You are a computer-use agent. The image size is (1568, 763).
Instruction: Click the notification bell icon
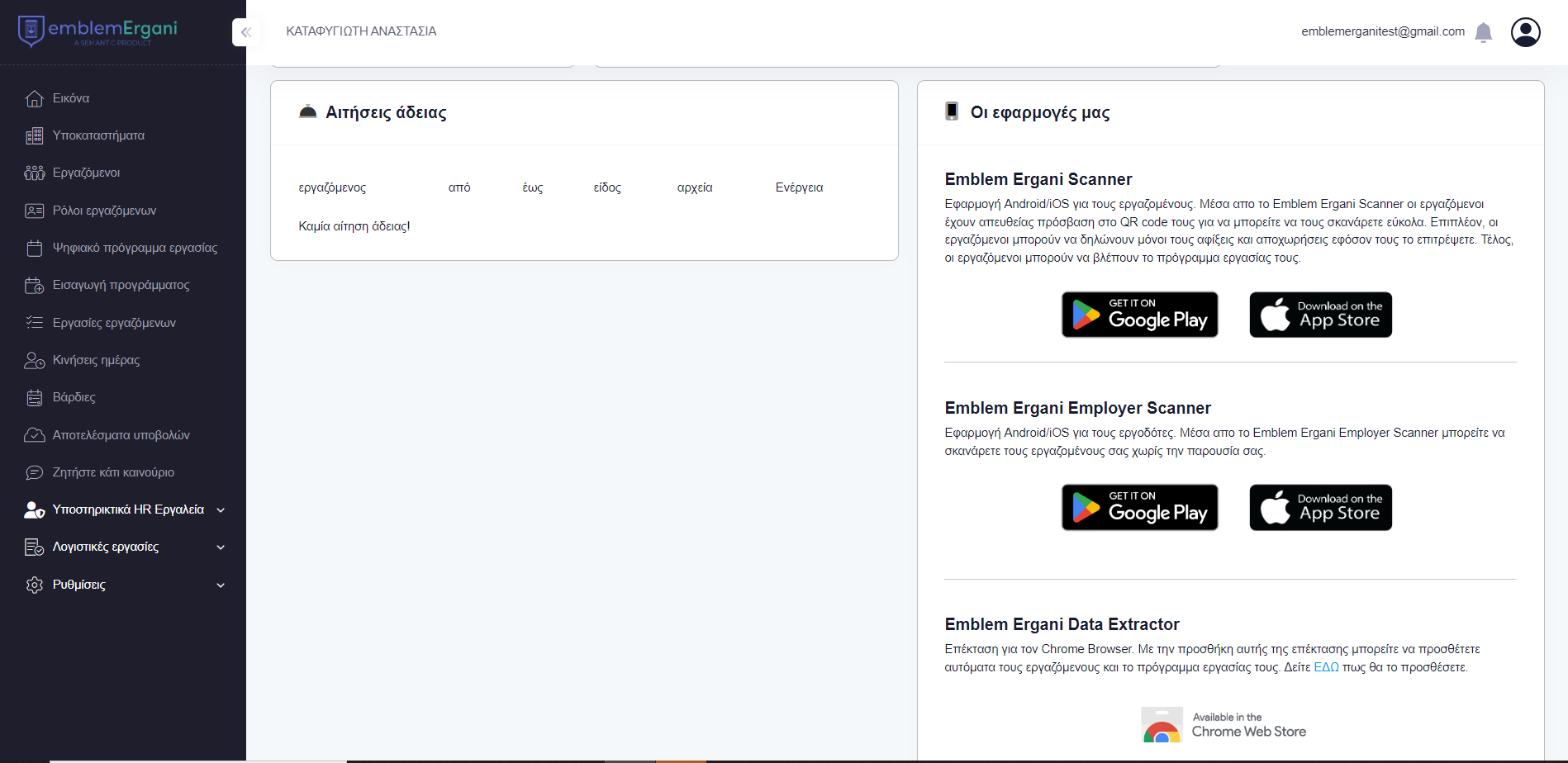click(1483, 32)
